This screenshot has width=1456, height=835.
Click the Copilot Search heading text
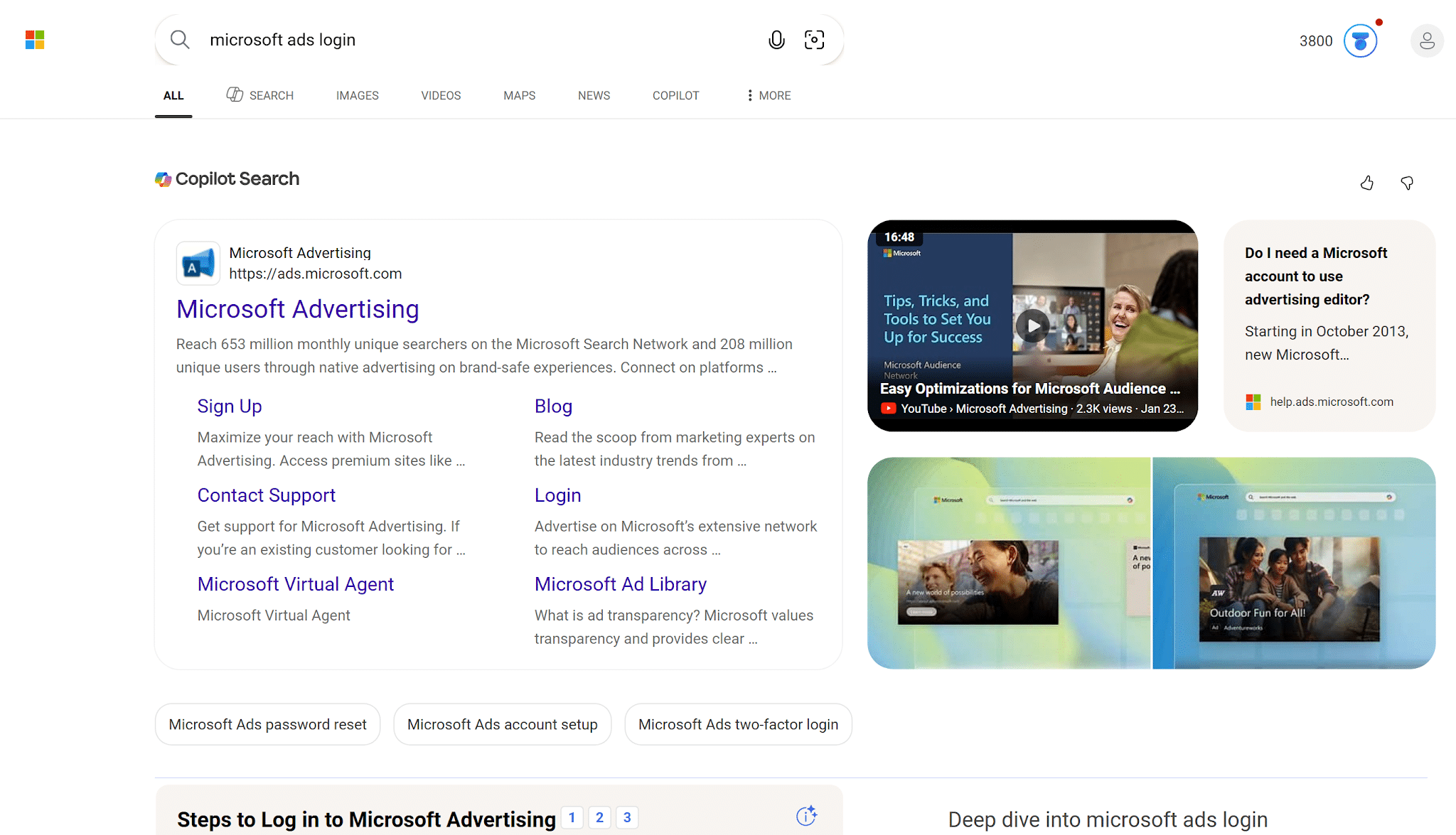pos(237,179)
